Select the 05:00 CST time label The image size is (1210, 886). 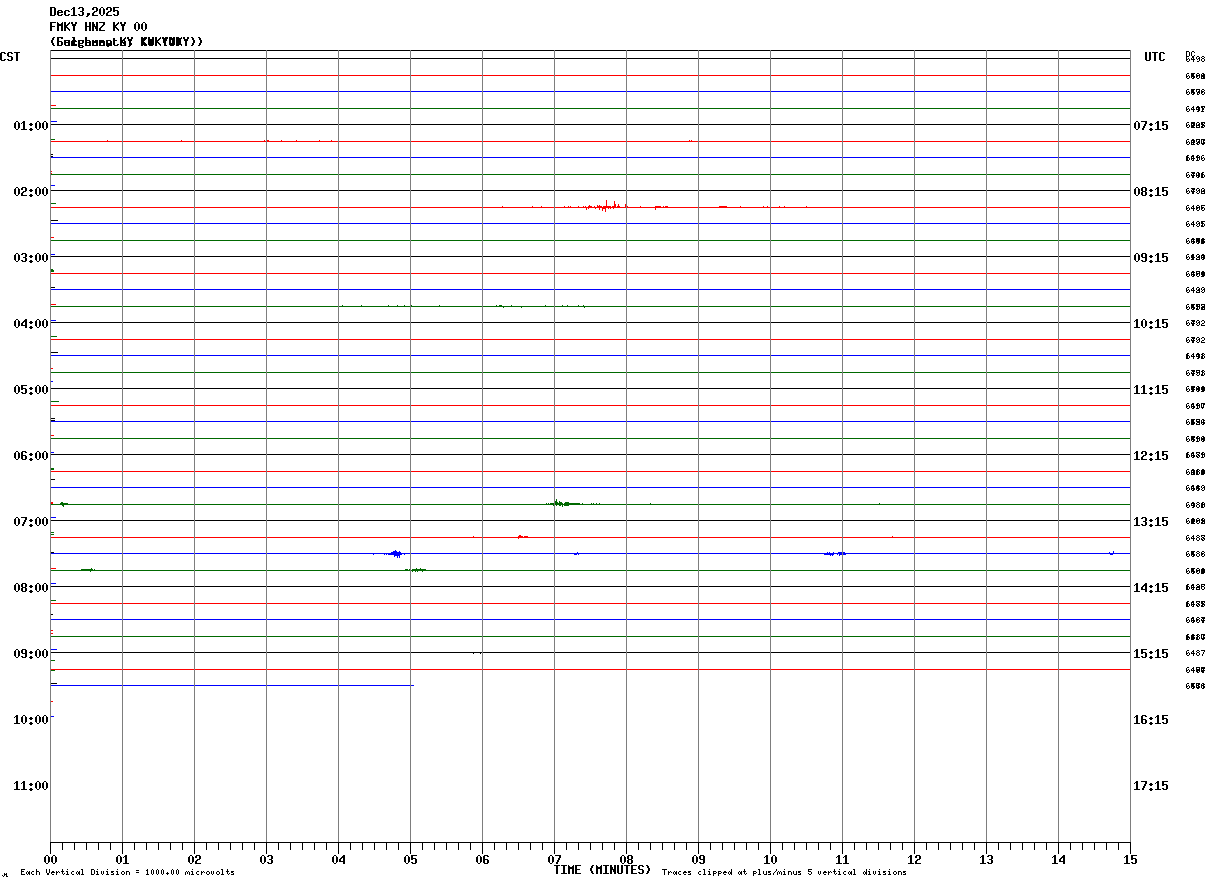(31, 389)
